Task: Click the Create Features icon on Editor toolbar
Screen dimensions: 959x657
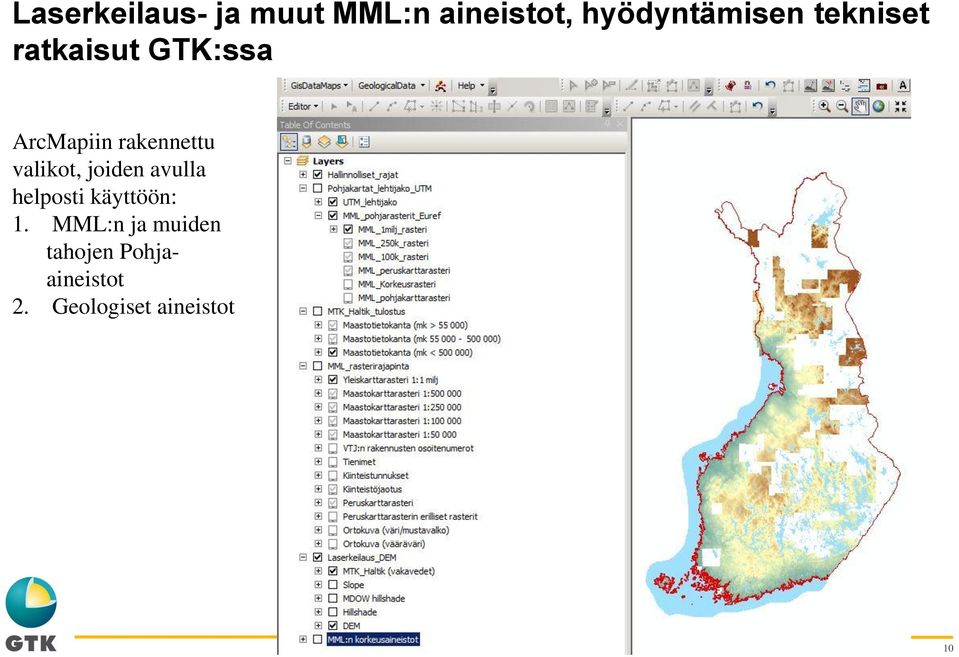Action: tap(591, 106)
